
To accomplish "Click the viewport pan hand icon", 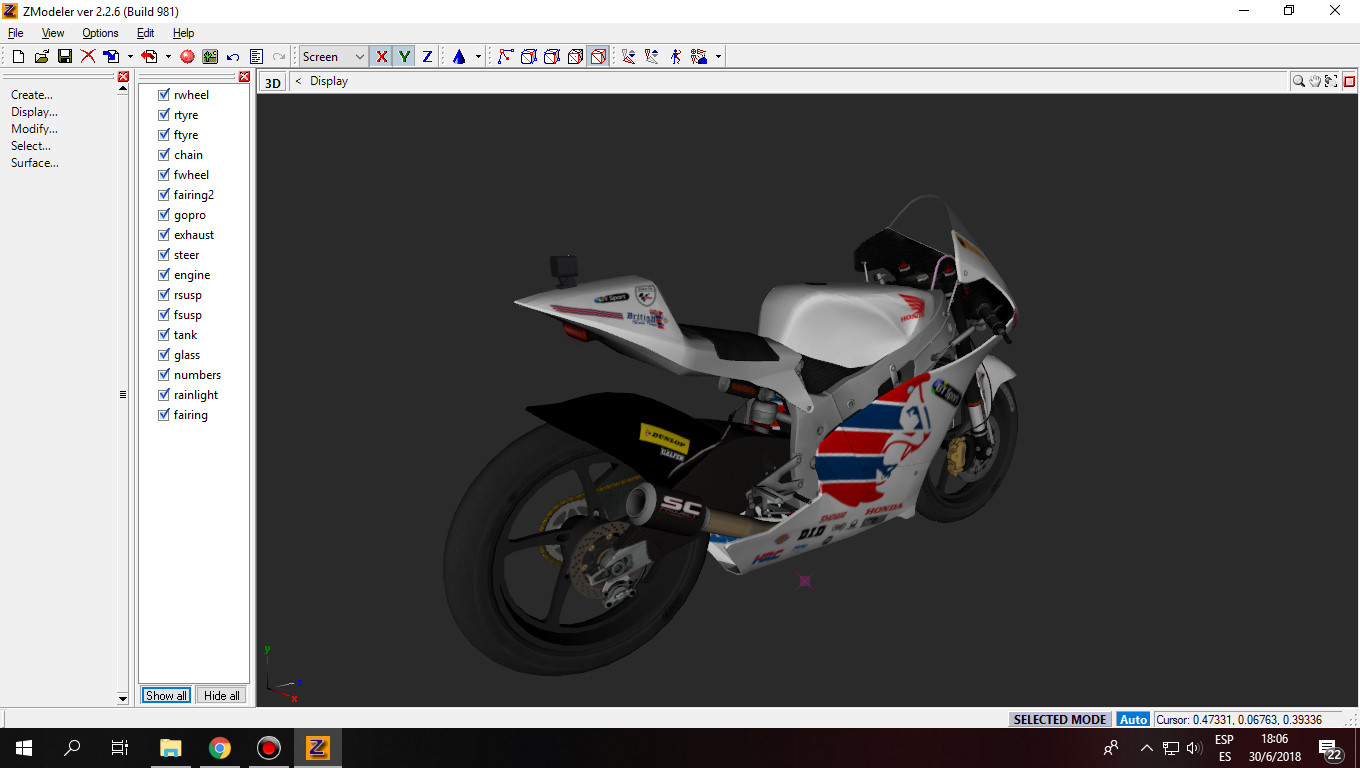I will point(1315,81).
